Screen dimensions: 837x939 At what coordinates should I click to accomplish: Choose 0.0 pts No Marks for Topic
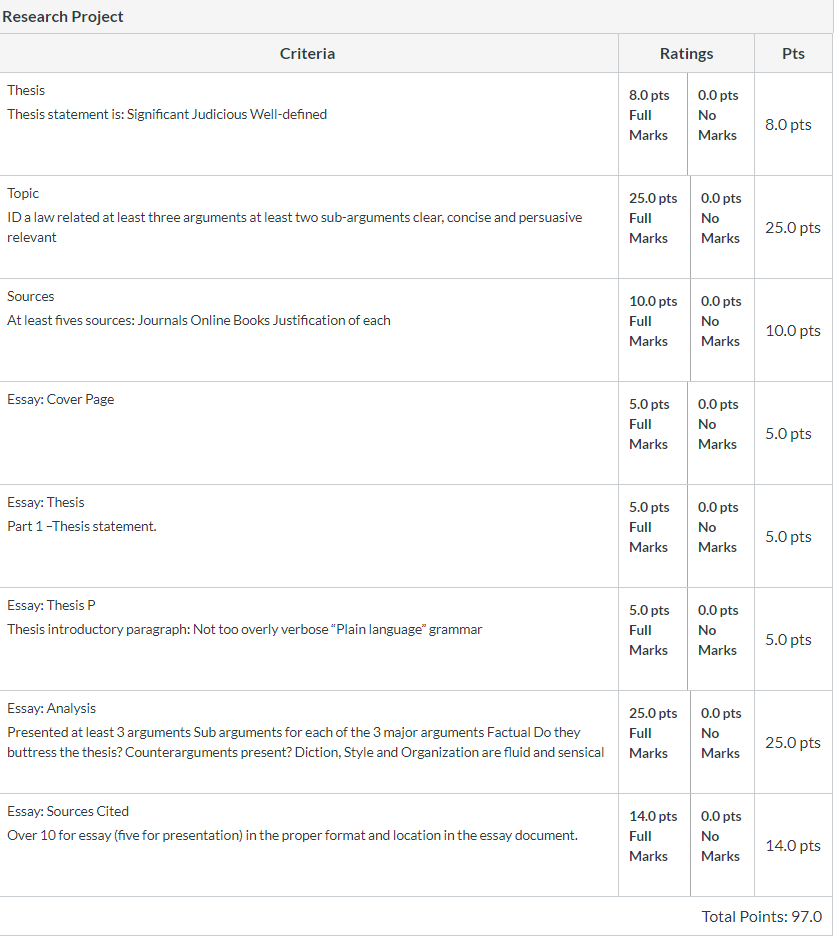coord(723,228)
